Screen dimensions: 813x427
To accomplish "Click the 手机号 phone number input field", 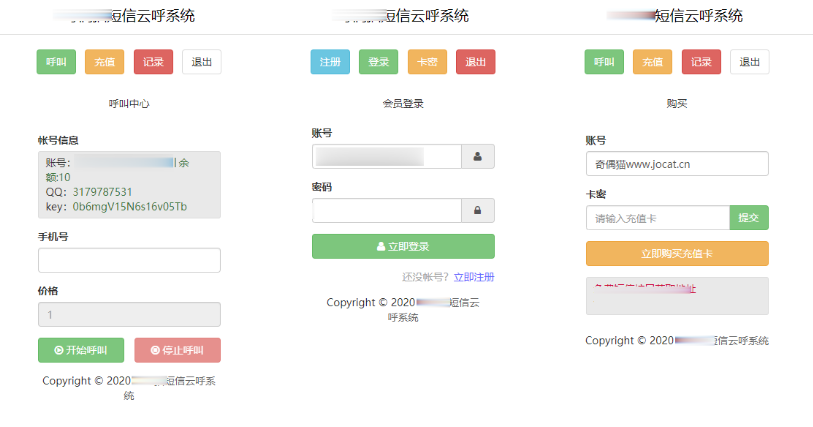I will (129, 261).
